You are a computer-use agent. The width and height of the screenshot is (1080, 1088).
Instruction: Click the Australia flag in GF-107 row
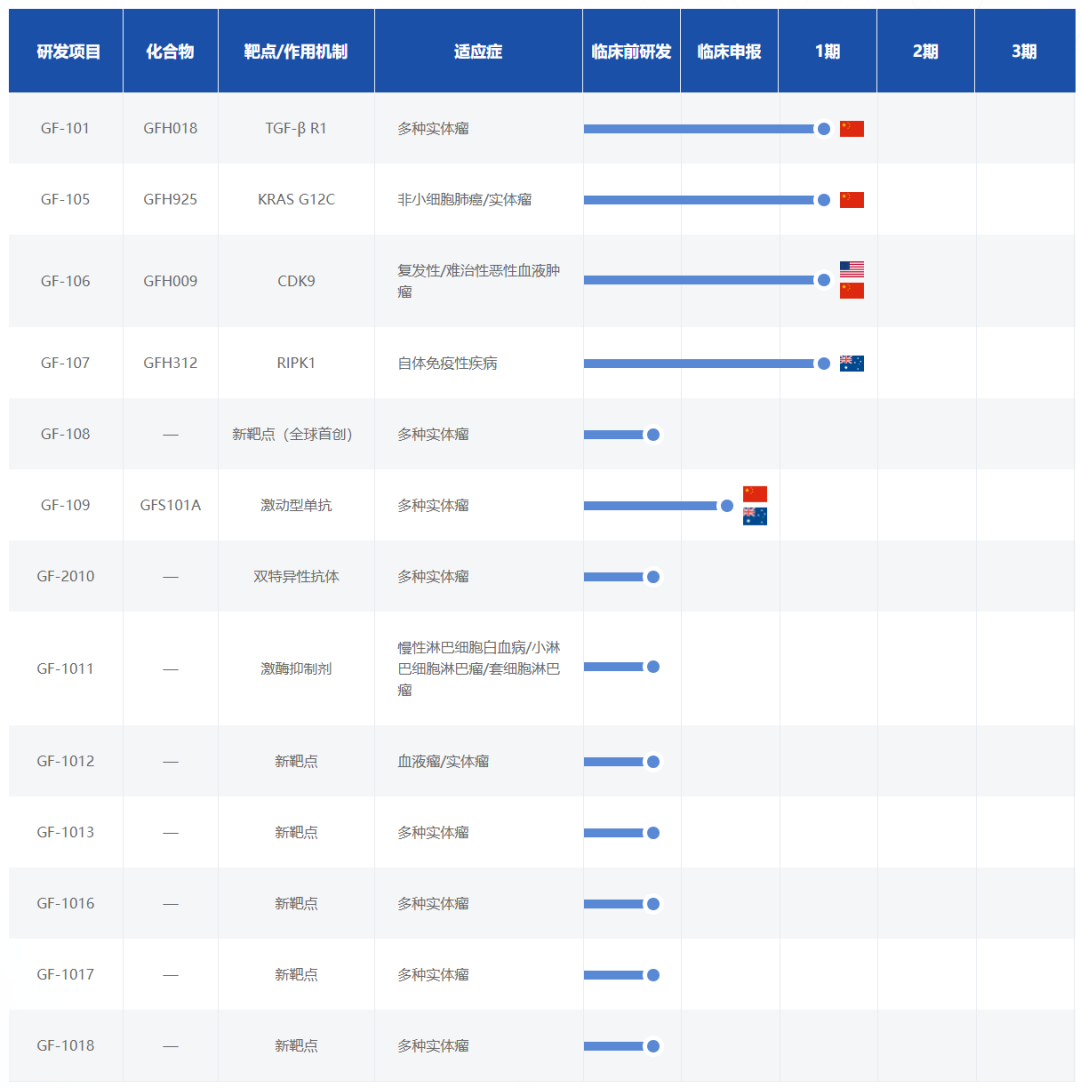click(852, 364)
